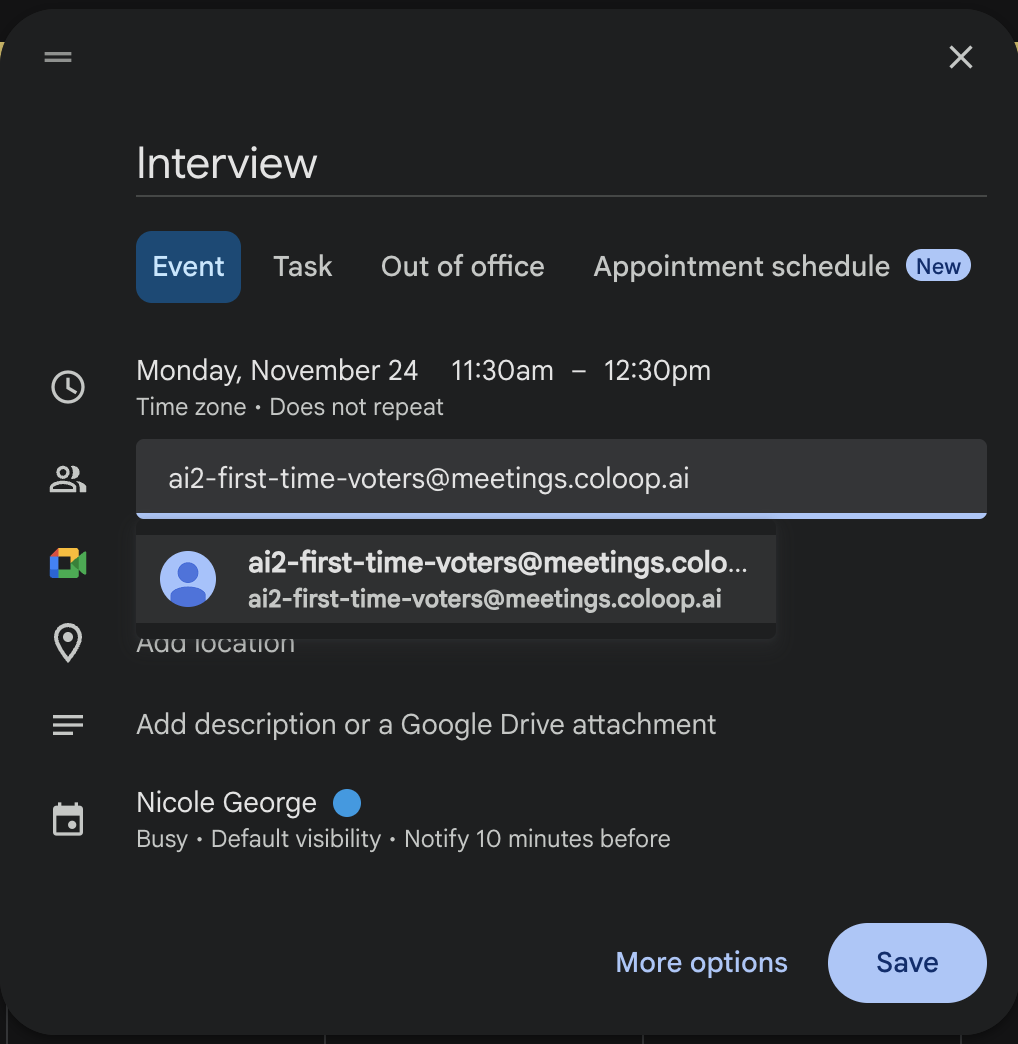
Task: Click the location pin icon
Action: click(67, 644)
